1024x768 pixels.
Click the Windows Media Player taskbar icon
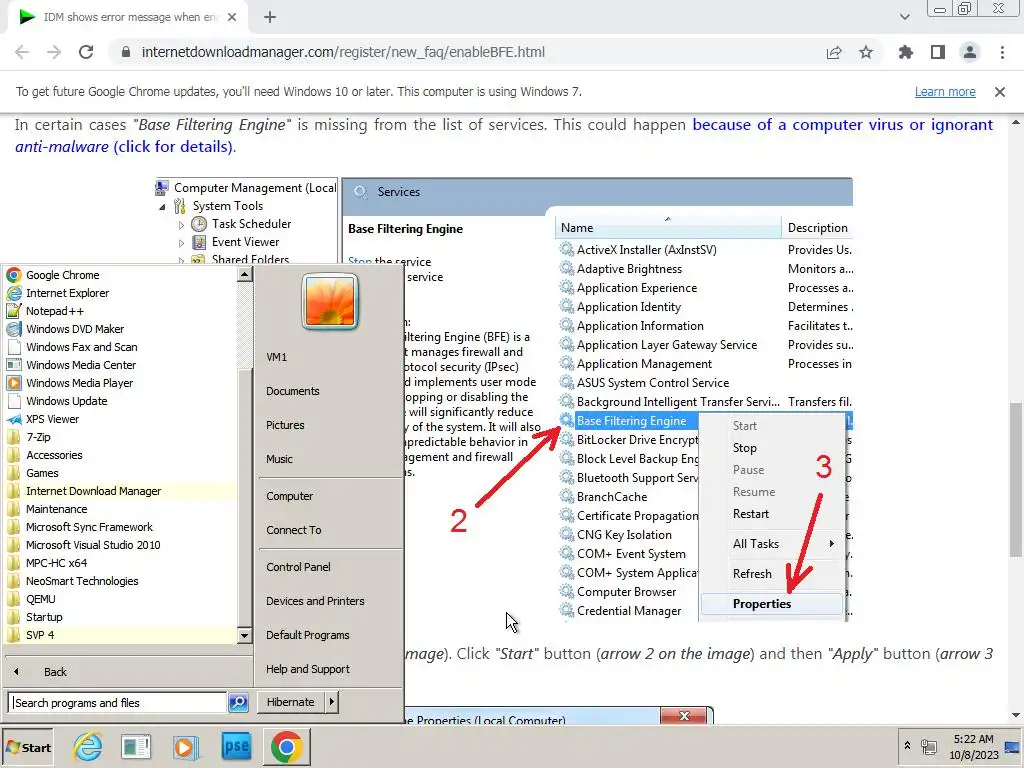[185, 746]
